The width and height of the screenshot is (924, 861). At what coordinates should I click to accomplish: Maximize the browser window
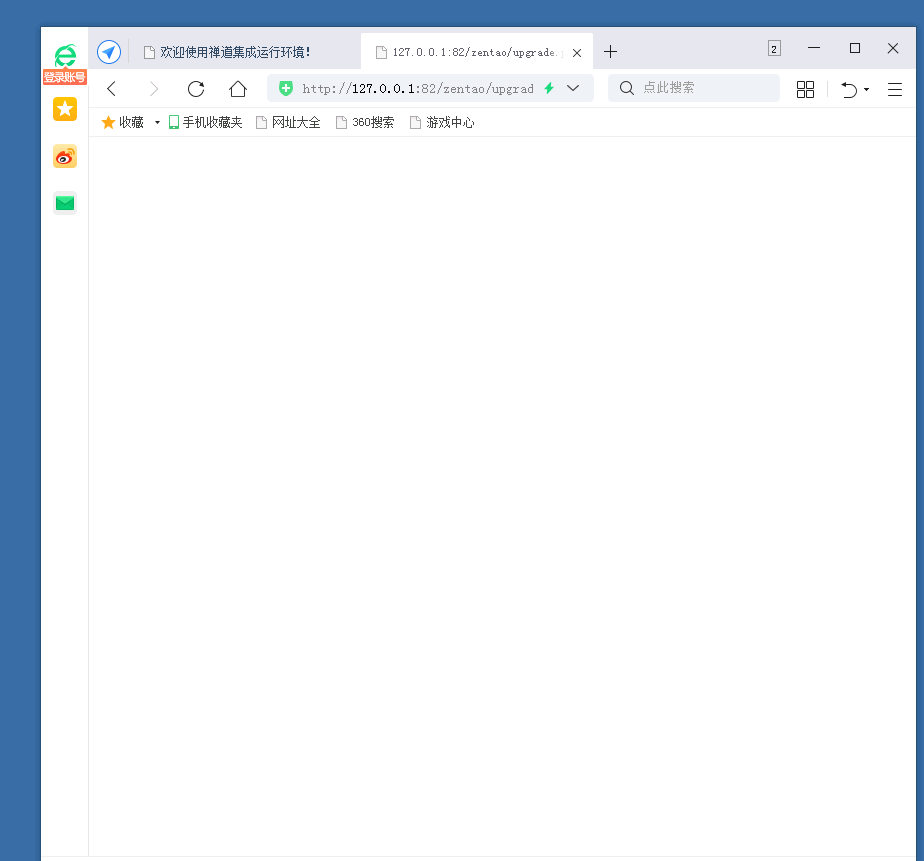pos(854,48)
